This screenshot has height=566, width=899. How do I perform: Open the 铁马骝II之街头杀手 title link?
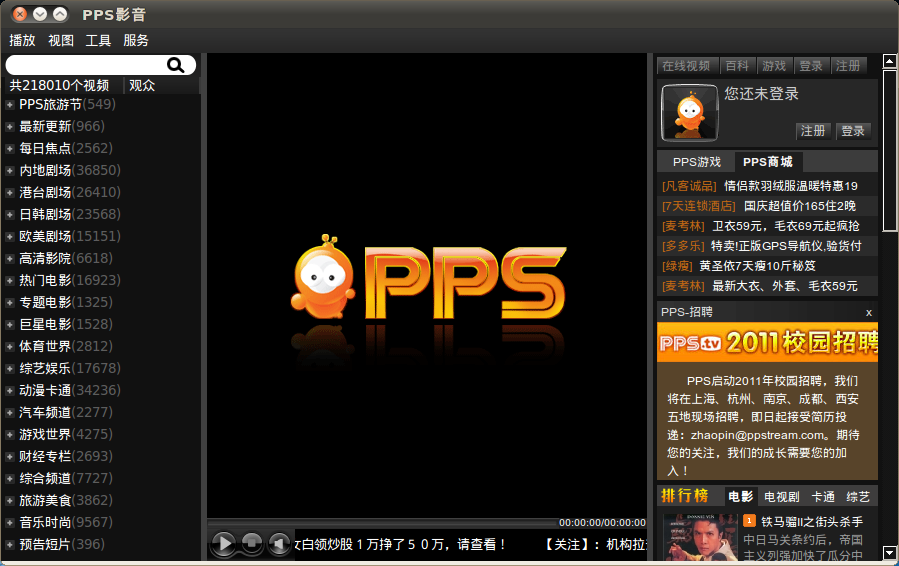(811, 522)
